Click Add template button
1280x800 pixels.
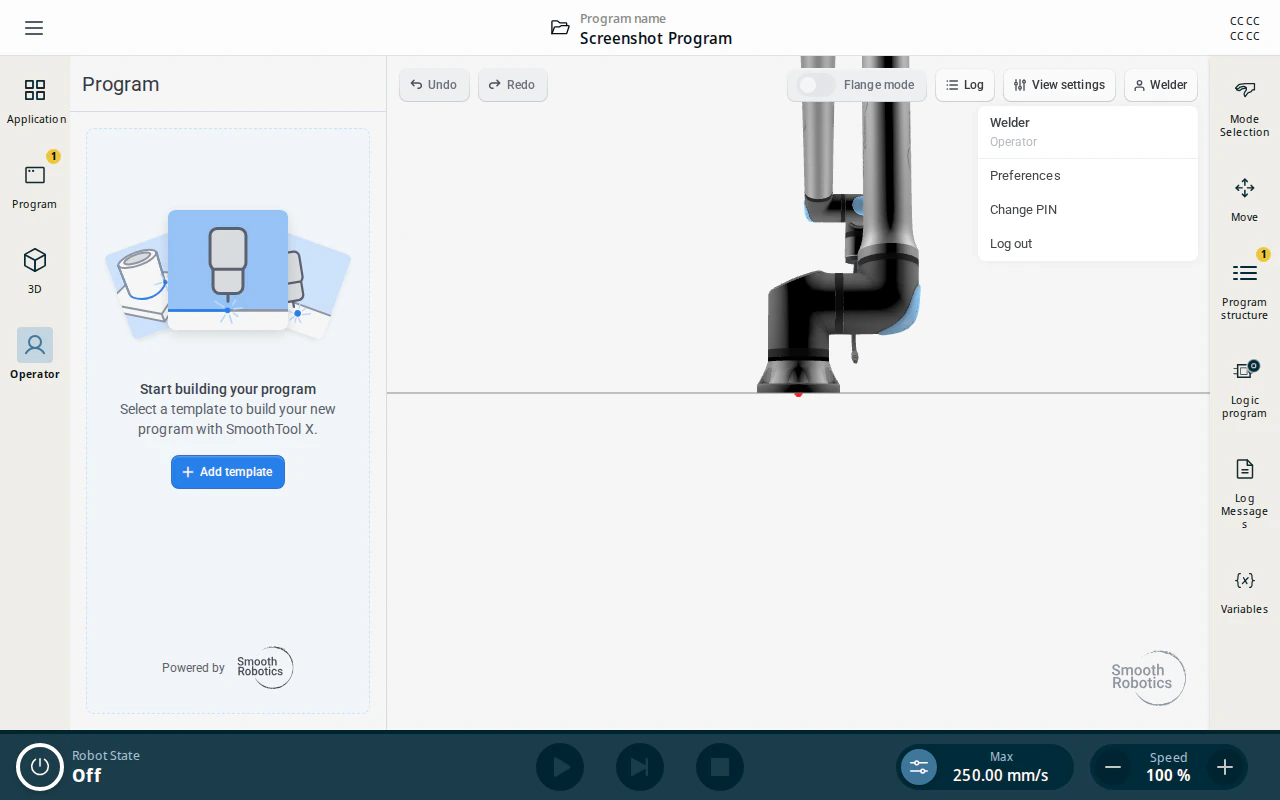(228, 472)
